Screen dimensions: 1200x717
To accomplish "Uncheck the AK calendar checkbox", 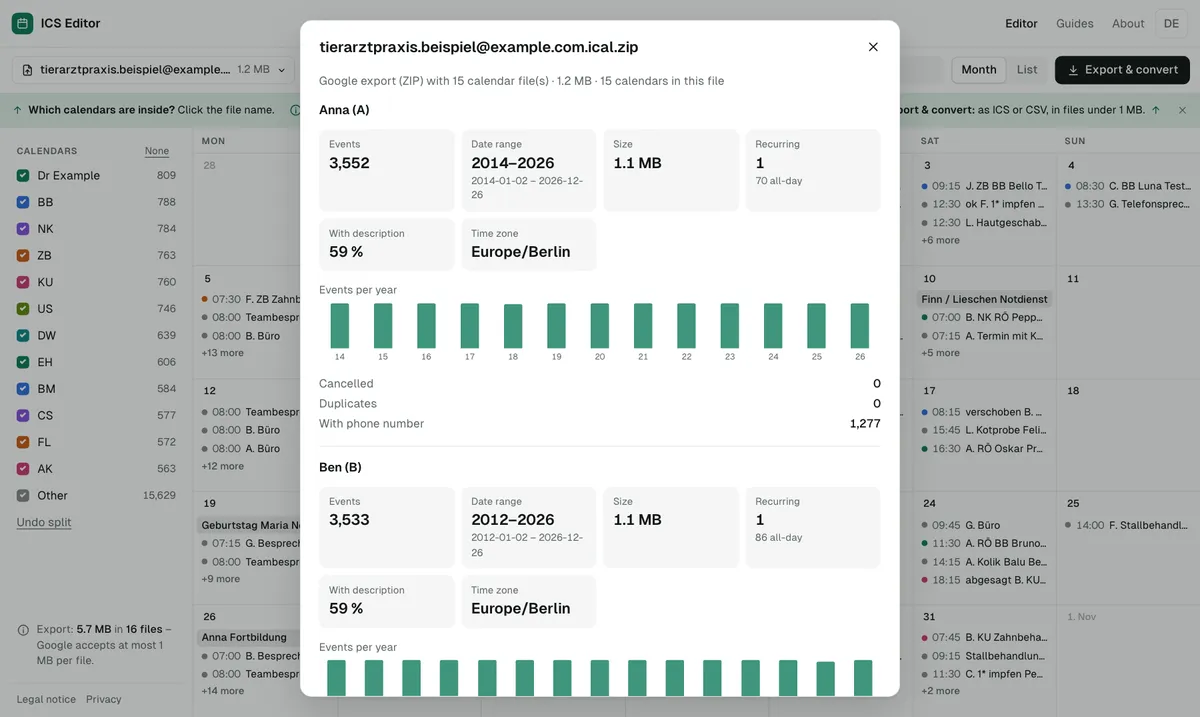I will [x=23, y=468].
